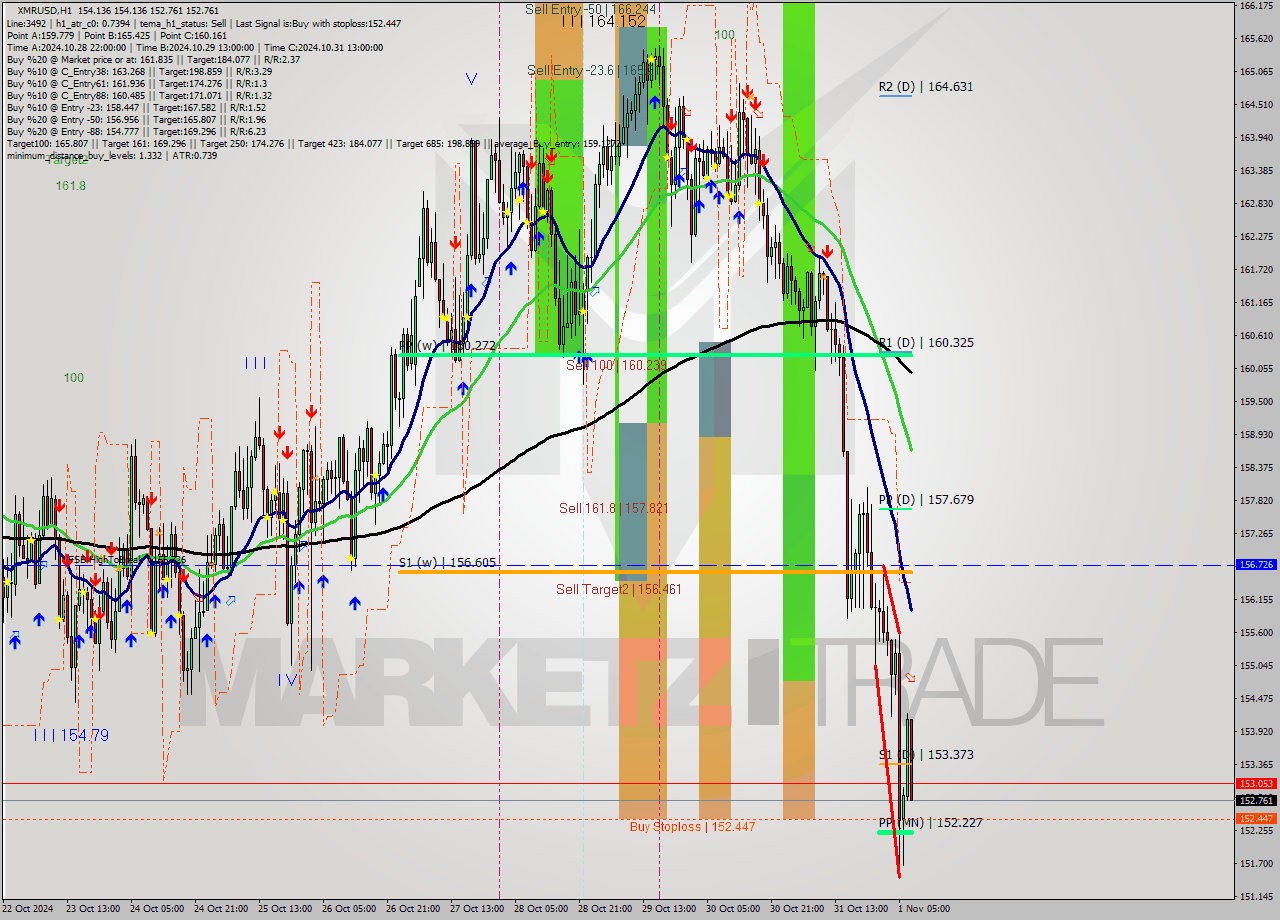This screenshot has width=1280, height=920.
Task: Click the red 153.053 price tag
Action: [x=1256, y=784]
